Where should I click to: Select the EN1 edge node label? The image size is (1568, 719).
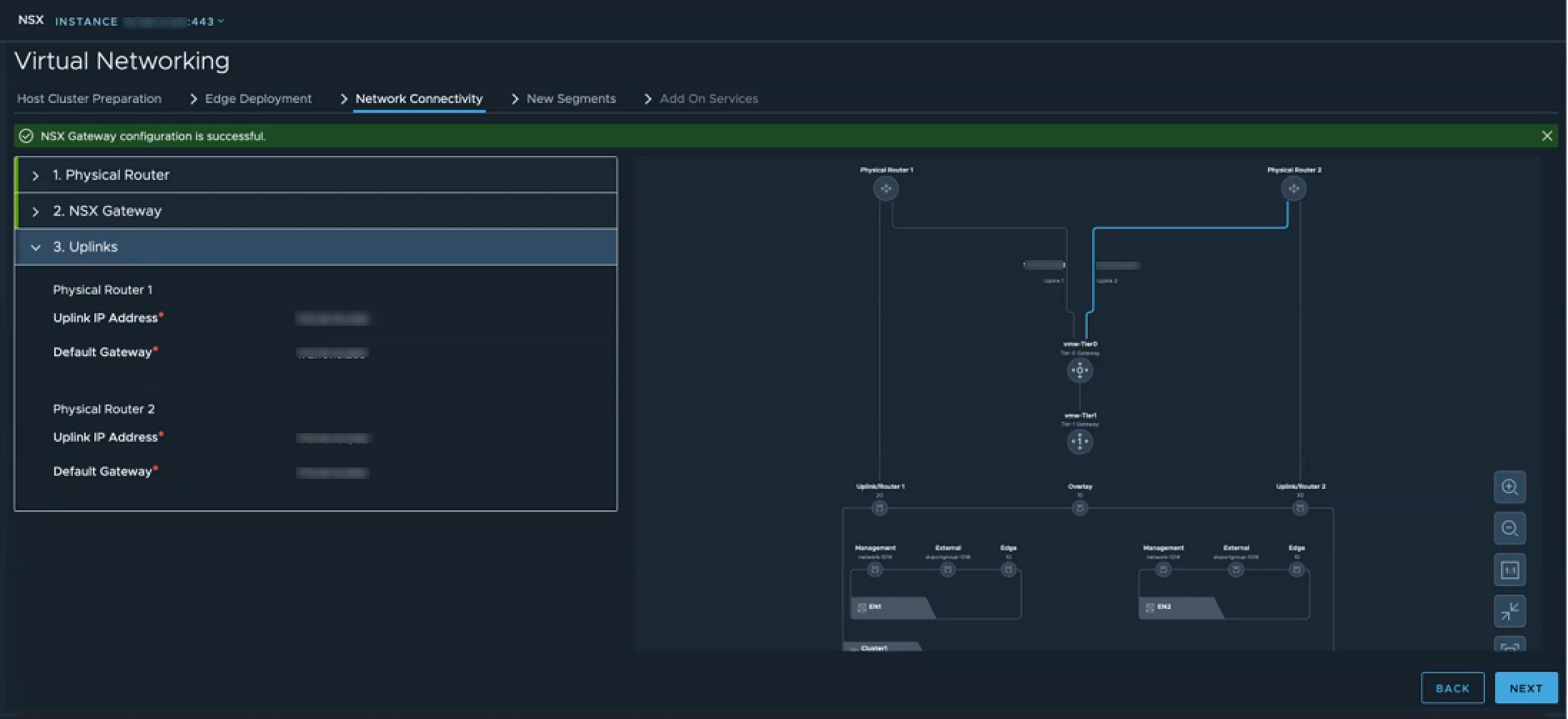tap(875, 607)
